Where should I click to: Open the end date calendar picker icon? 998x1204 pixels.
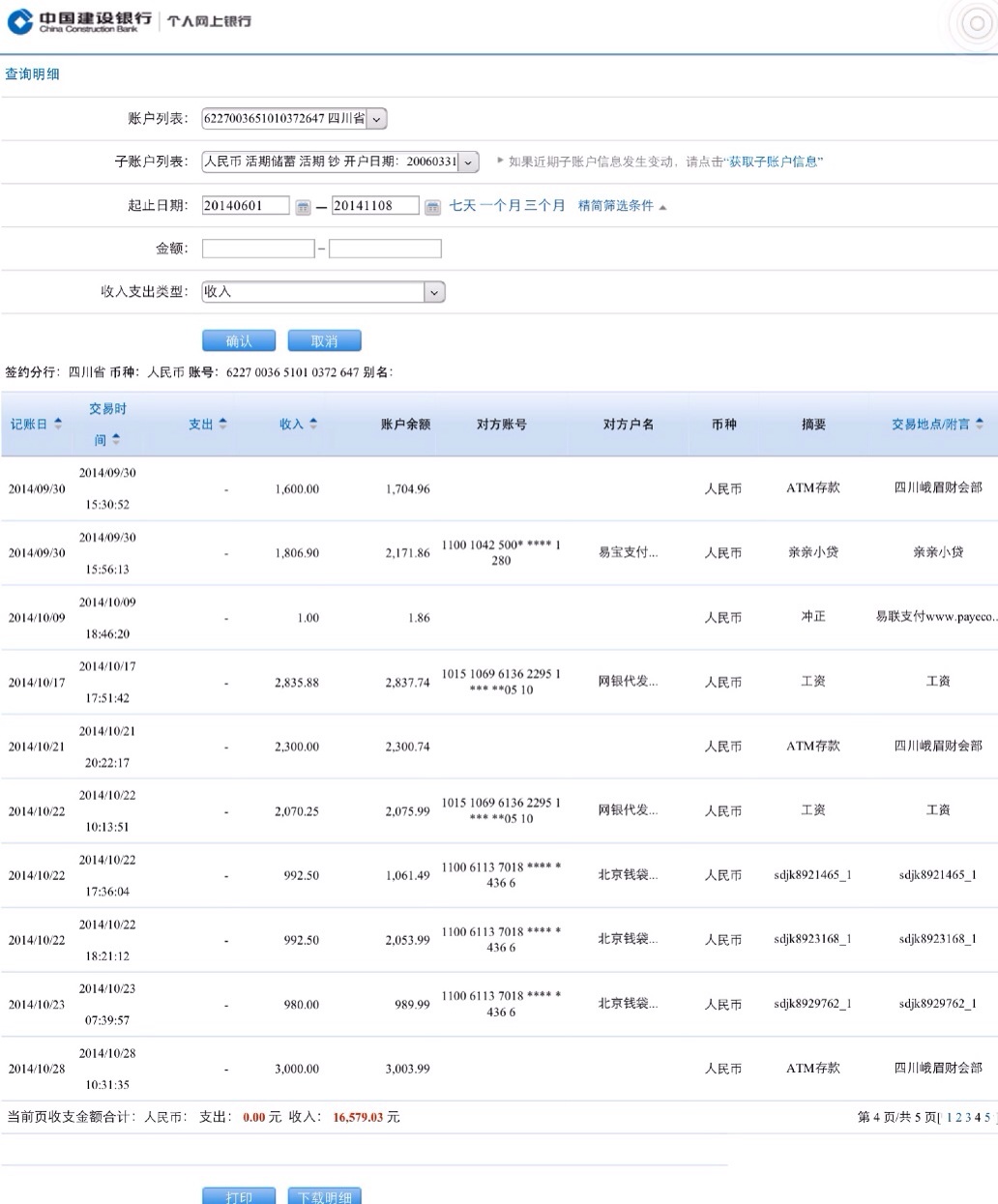(x=432, y=206)
